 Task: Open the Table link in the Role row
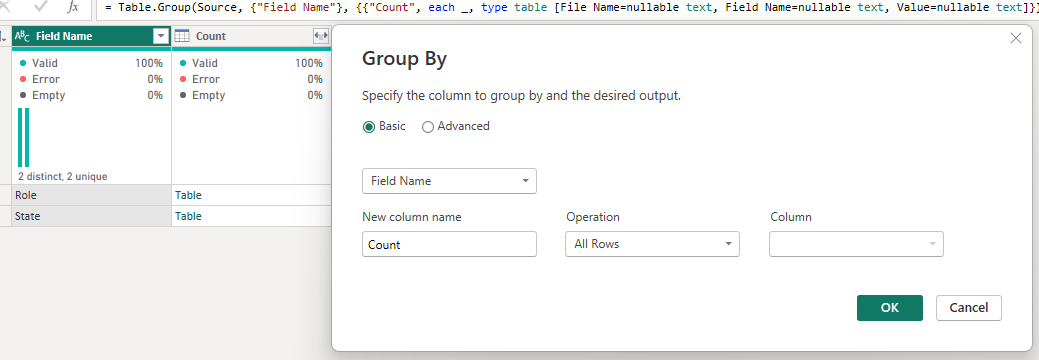(188, 195)
